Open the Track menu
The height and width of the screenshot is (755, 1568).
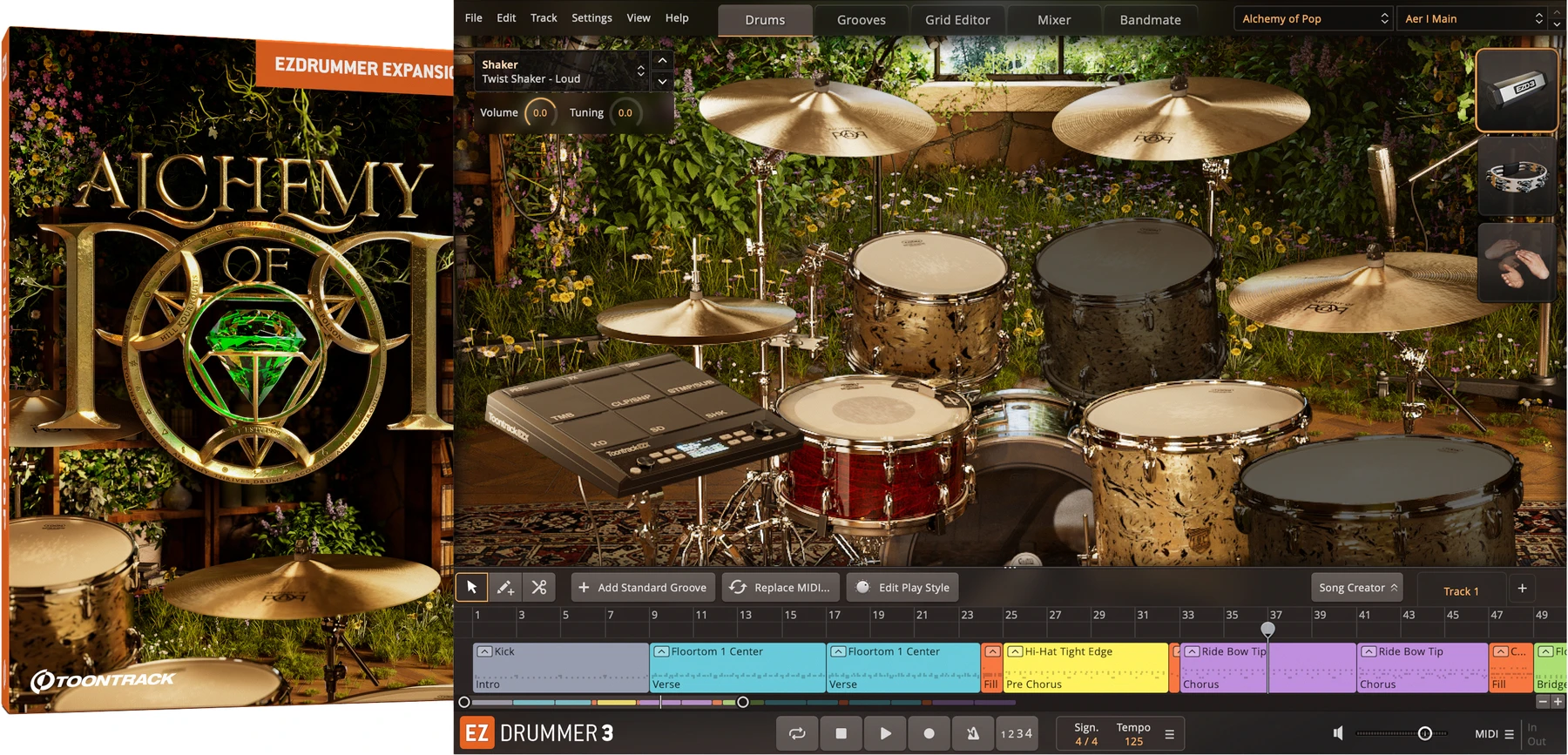pyautogui.click(x=544, y=17)
